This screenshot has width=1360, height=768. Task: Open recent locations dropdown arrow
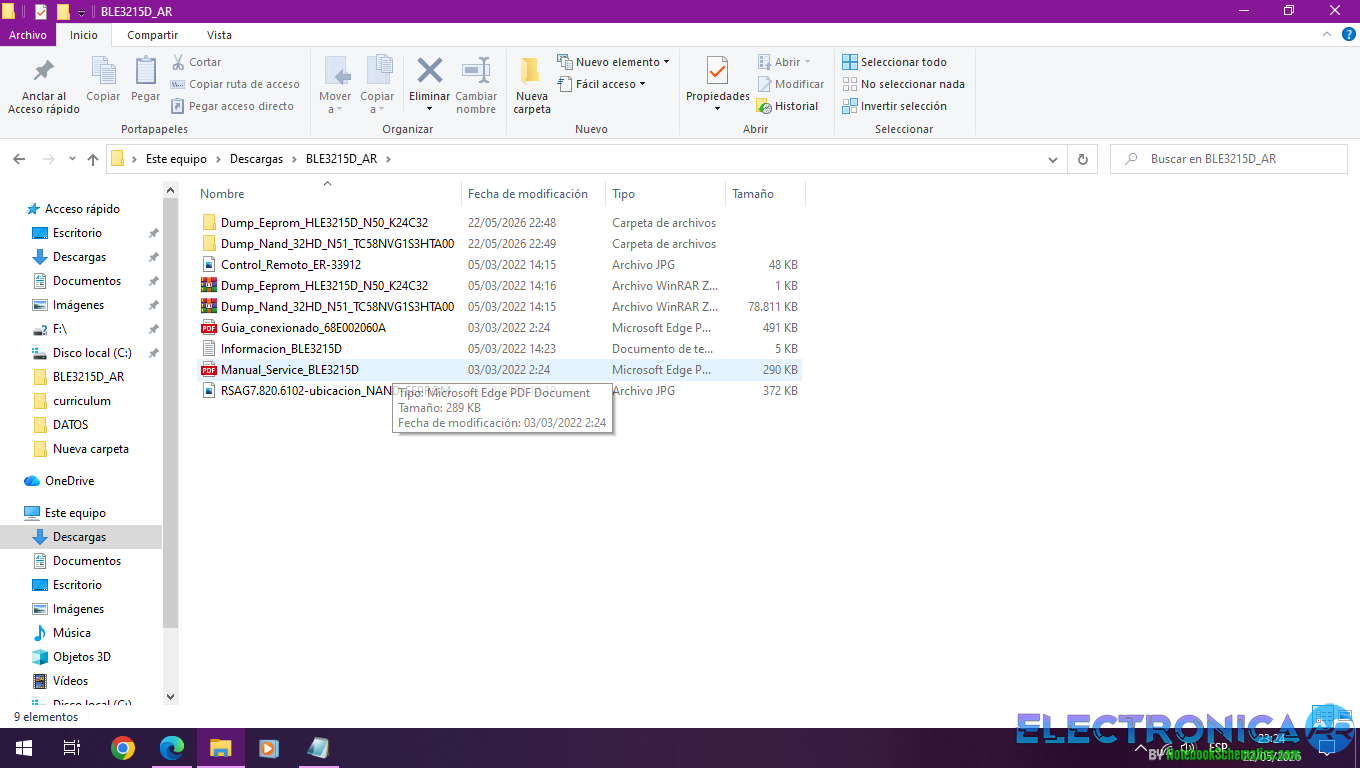(x=72, y=159)
